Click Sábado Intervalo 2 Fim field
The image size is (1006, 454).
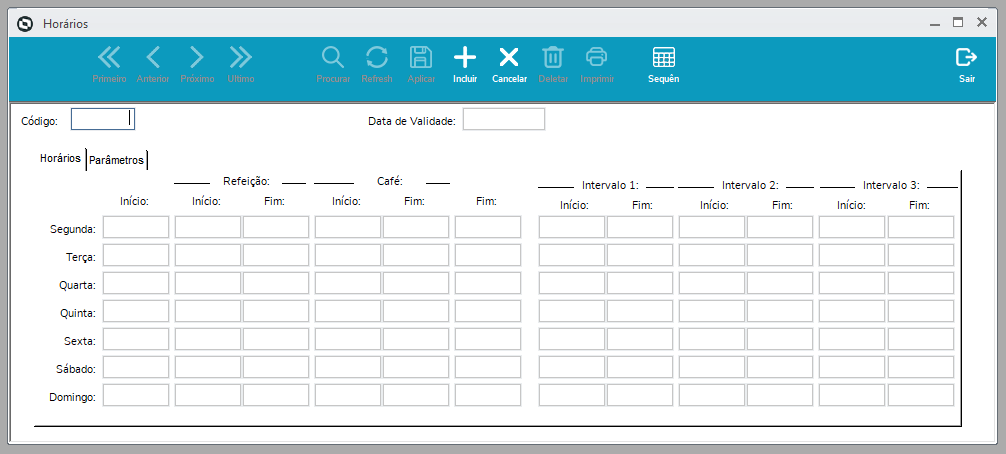point(780,367)
